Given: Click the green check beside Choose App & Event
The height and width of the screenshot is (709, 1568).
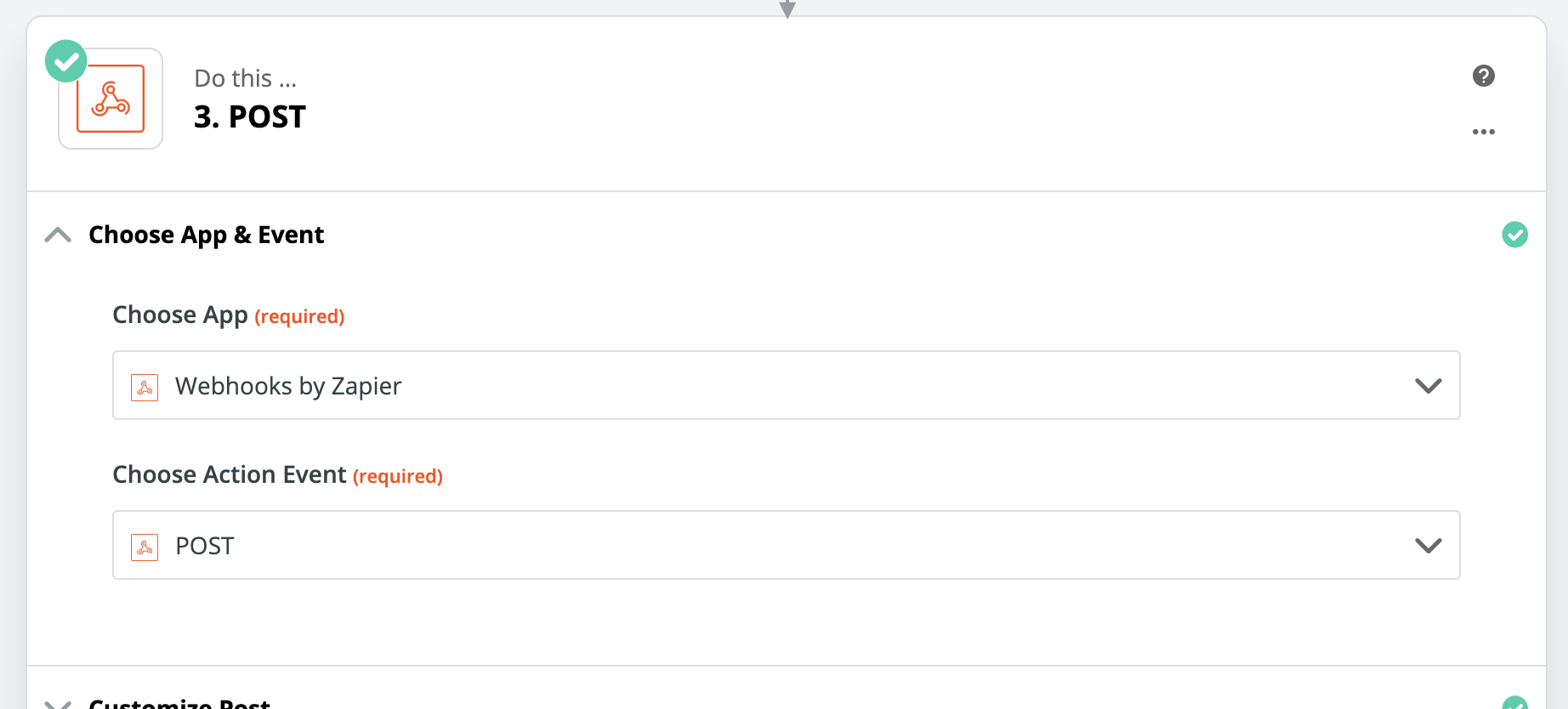Looking at the screenshot, I should tap(1515, 235).
